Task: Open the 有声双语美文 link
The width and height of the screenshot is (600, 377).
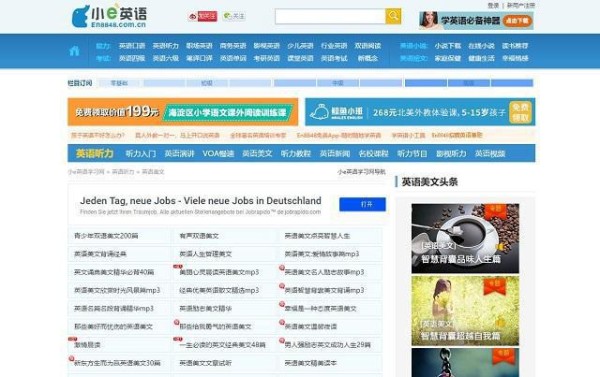Action: point(199,236)
